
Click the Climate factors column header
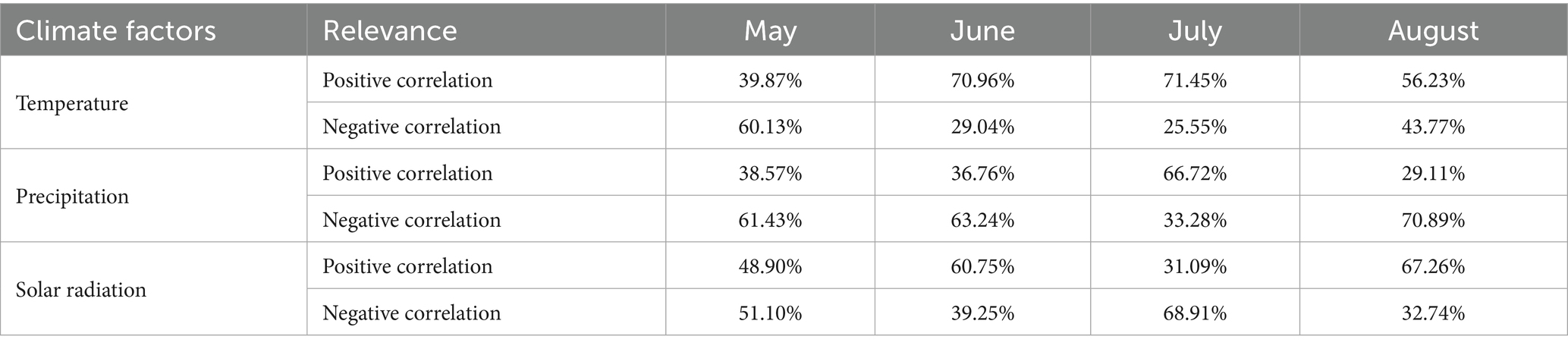116,31
